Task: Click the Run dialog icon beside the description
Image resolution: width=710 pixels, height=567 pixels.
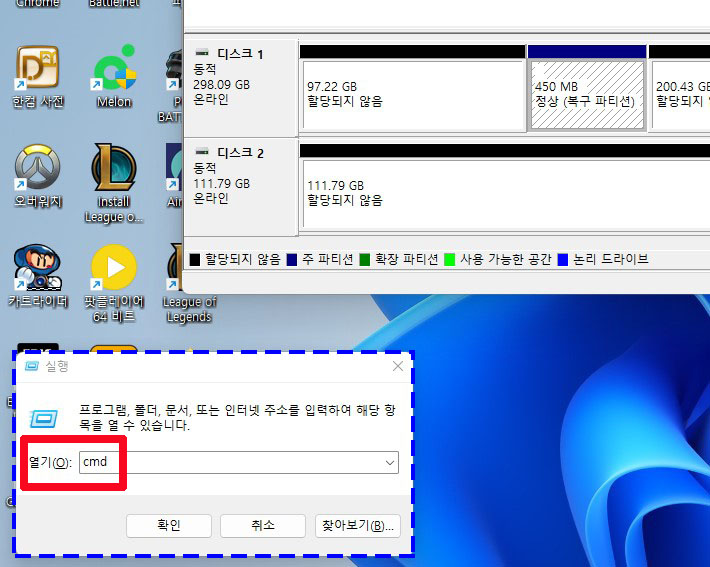Action: point(43,418)
